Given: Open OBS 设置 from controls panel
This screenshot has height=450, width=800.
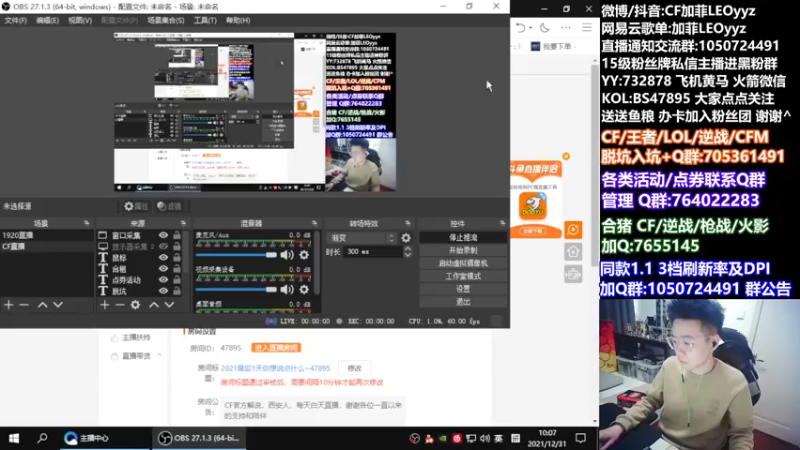Looking at the screenshot, I should click(x=463, y=289).
